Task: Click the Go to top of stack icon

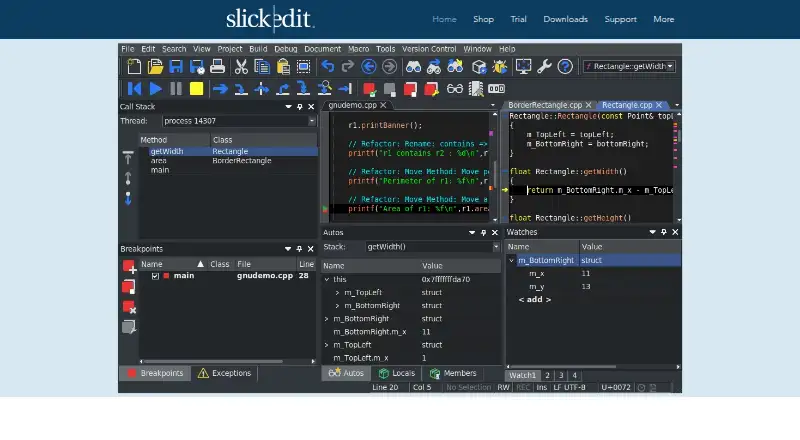Action: [x=128, y=158]
